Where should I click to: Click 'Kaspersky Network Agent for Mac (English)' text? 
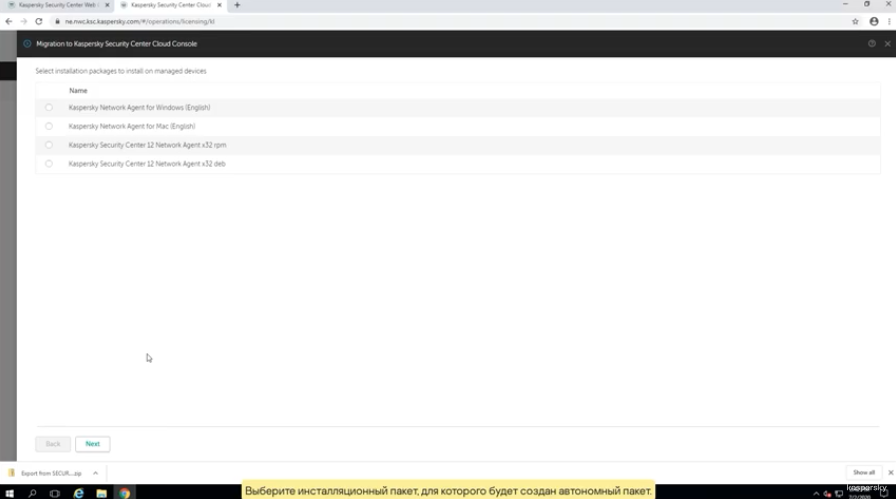tap(132, 126)
